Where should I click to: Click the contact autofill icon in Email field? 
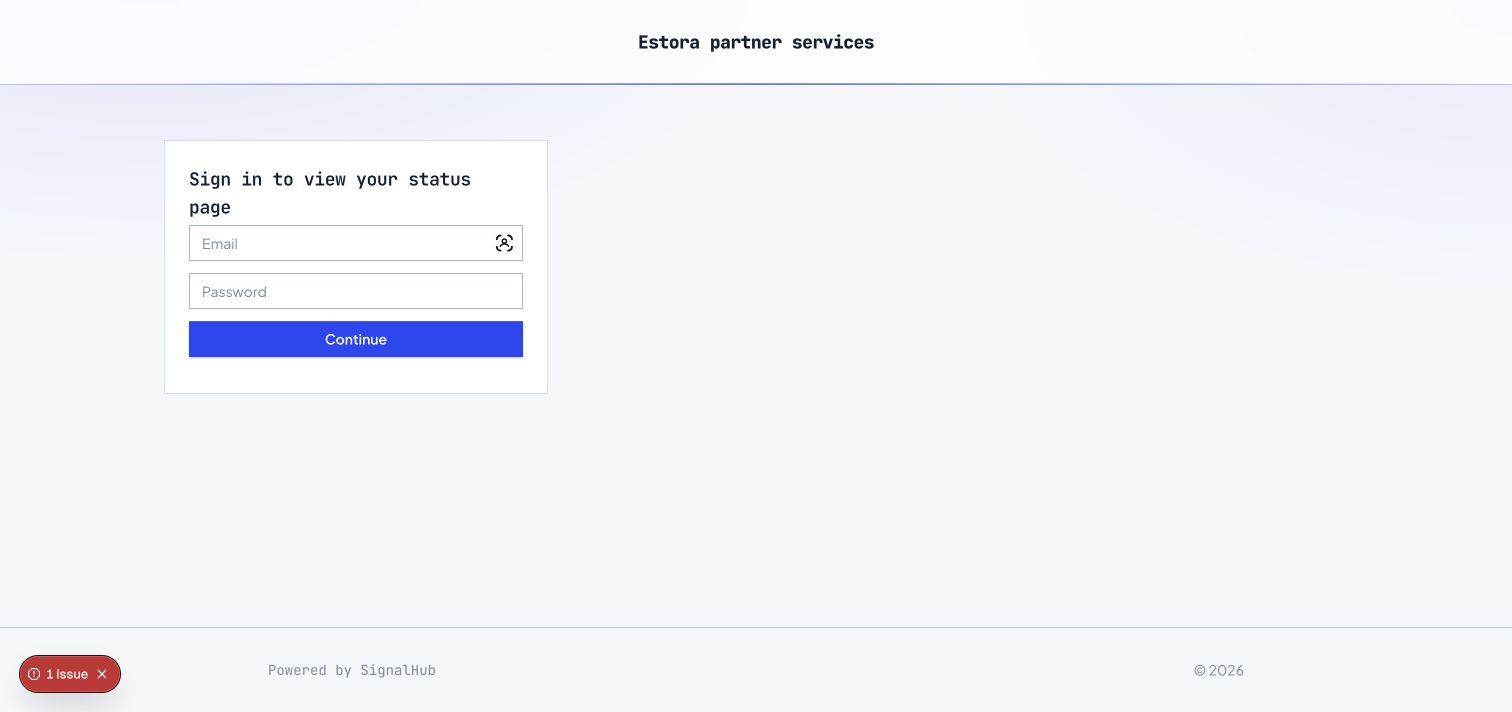pos(504,243)
